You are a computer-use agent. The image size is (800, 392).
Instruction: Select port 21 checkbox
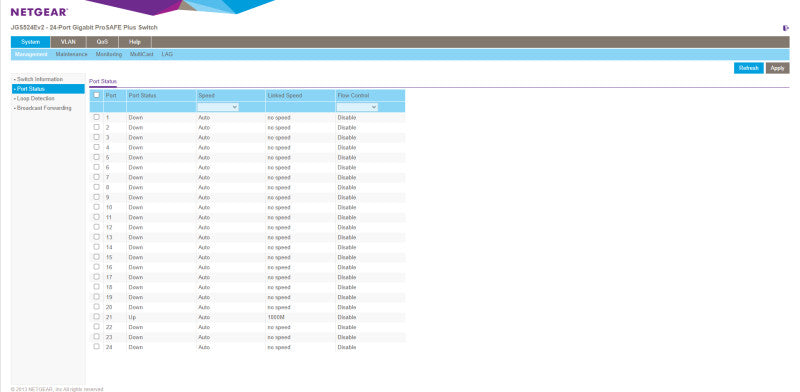[x=96, y=316]
